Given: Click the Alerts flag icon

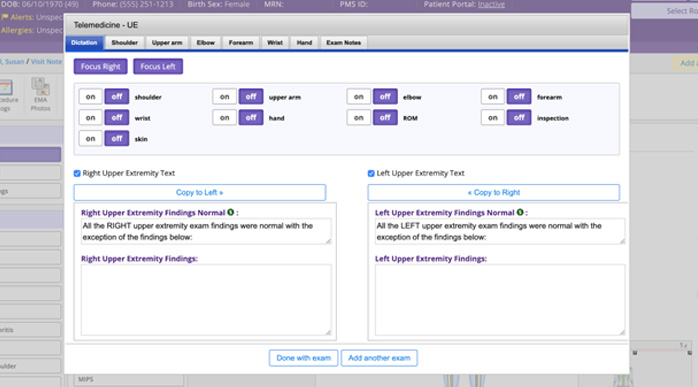Looking at the screenshot, I should point(5,17).
